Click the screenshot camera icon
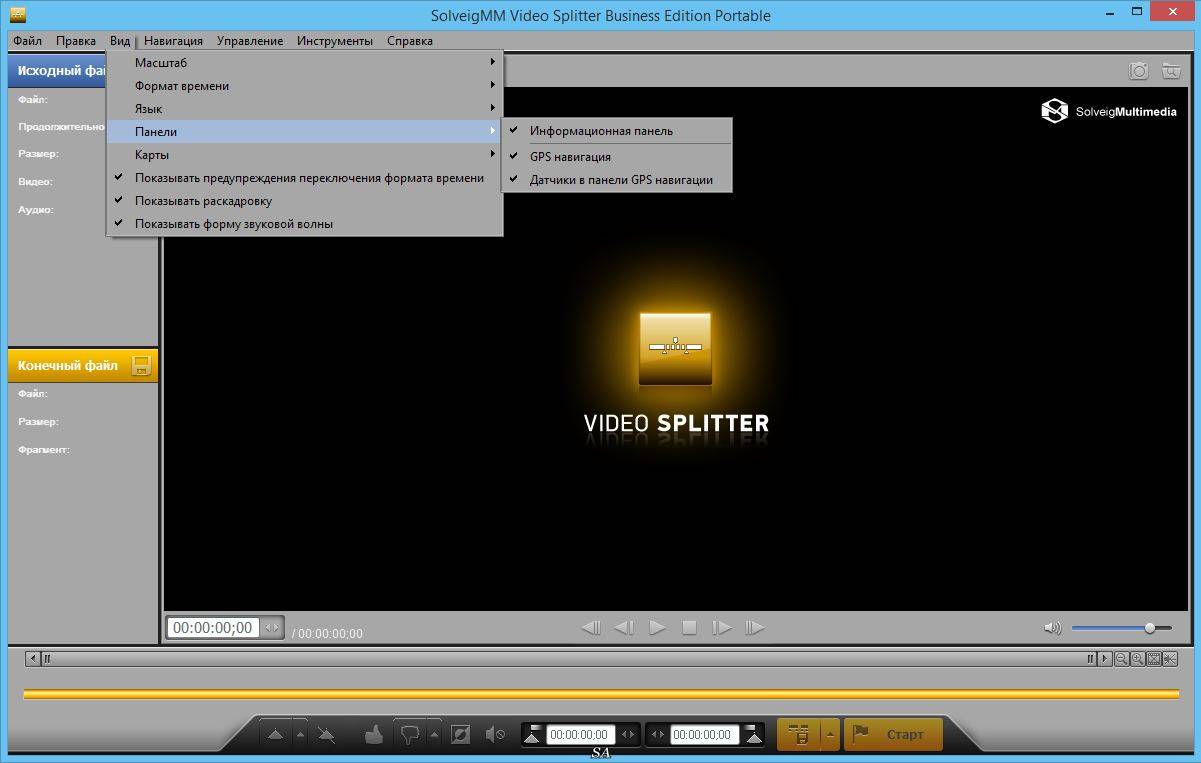Viewport: 1201px width, 763px height. click(x=1138, y=70)
